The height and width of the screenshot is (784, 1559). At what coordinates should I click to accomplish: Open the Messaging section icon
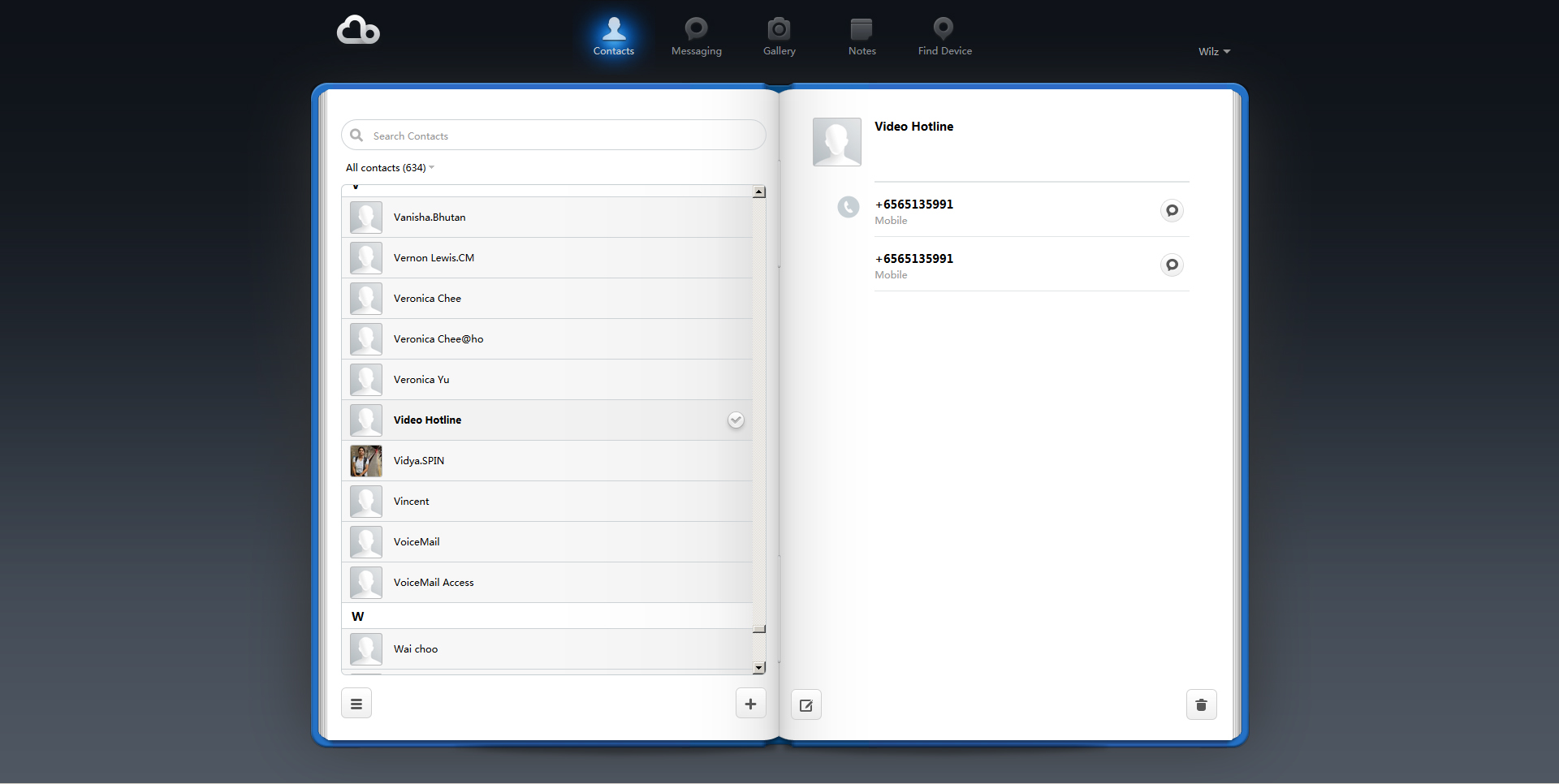(x=696, y=30)
